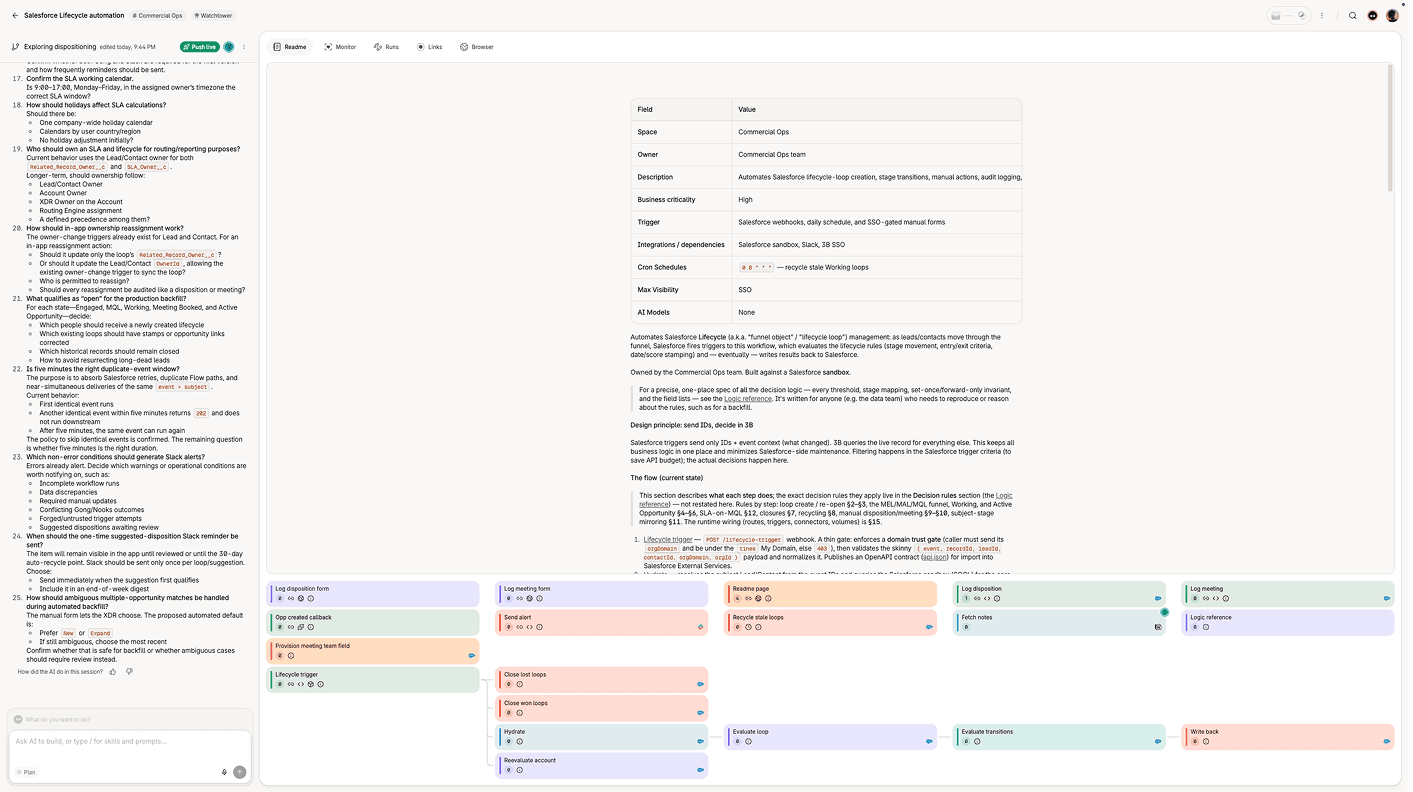
Task: Click the microphone icon in chat box
Action: click(224, 772)
